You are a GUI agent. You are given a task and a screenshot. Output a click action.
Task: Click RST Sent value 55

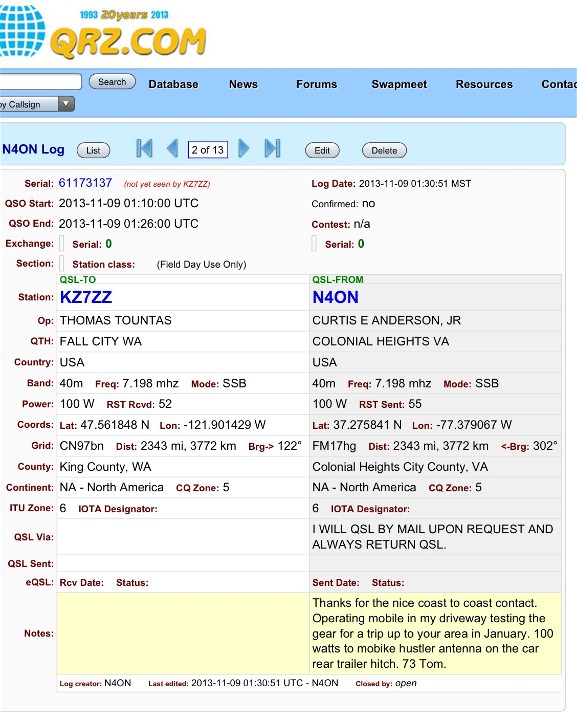click(x=415, y=404)
